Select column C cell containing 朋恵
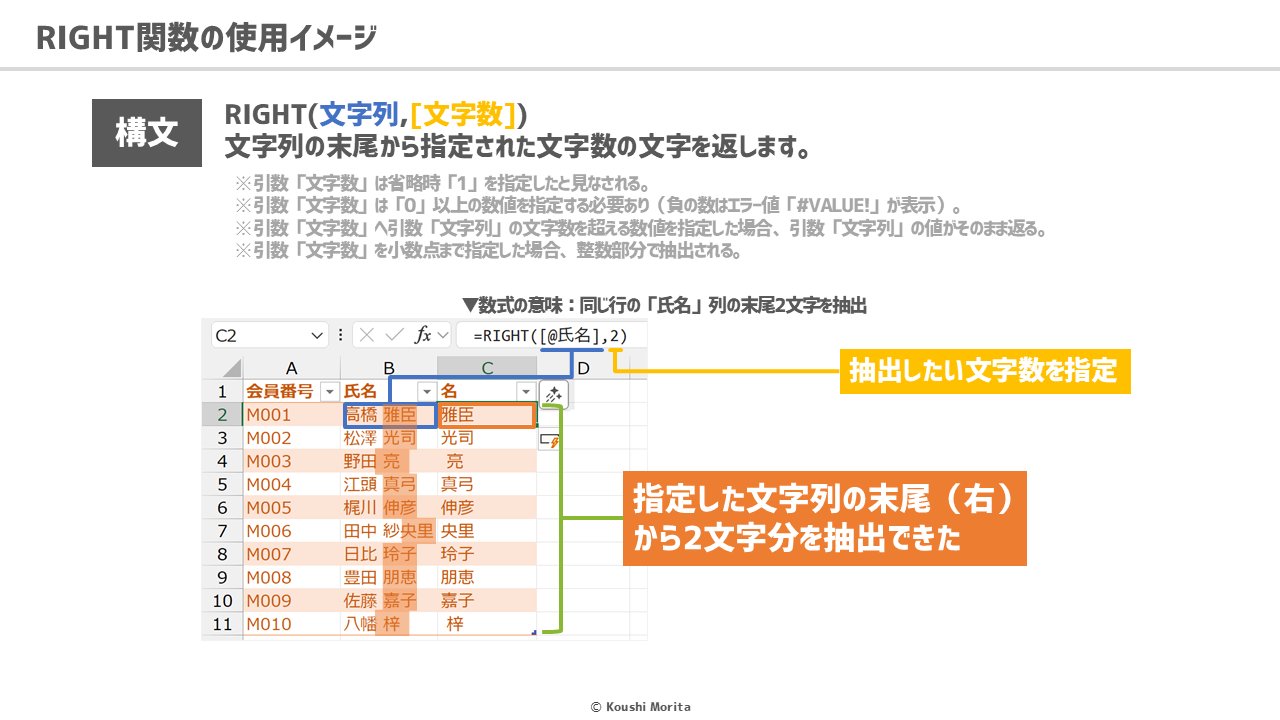 pyautogui.click(x=487, y=577)
